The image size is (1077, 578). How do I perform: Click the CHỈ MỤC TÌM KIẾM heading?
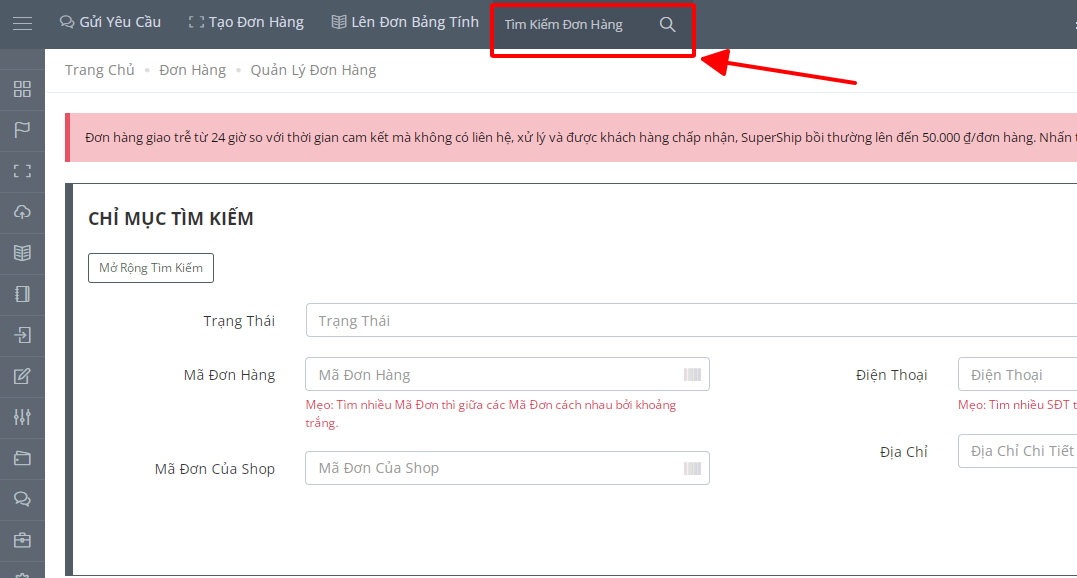coord(171,218)
